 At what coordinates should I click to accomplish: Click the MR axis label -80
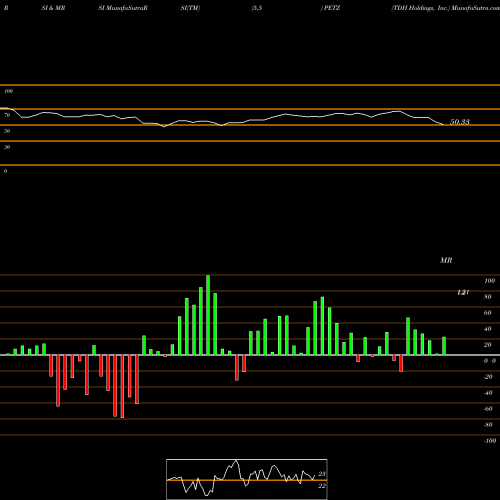click(488, 425)
